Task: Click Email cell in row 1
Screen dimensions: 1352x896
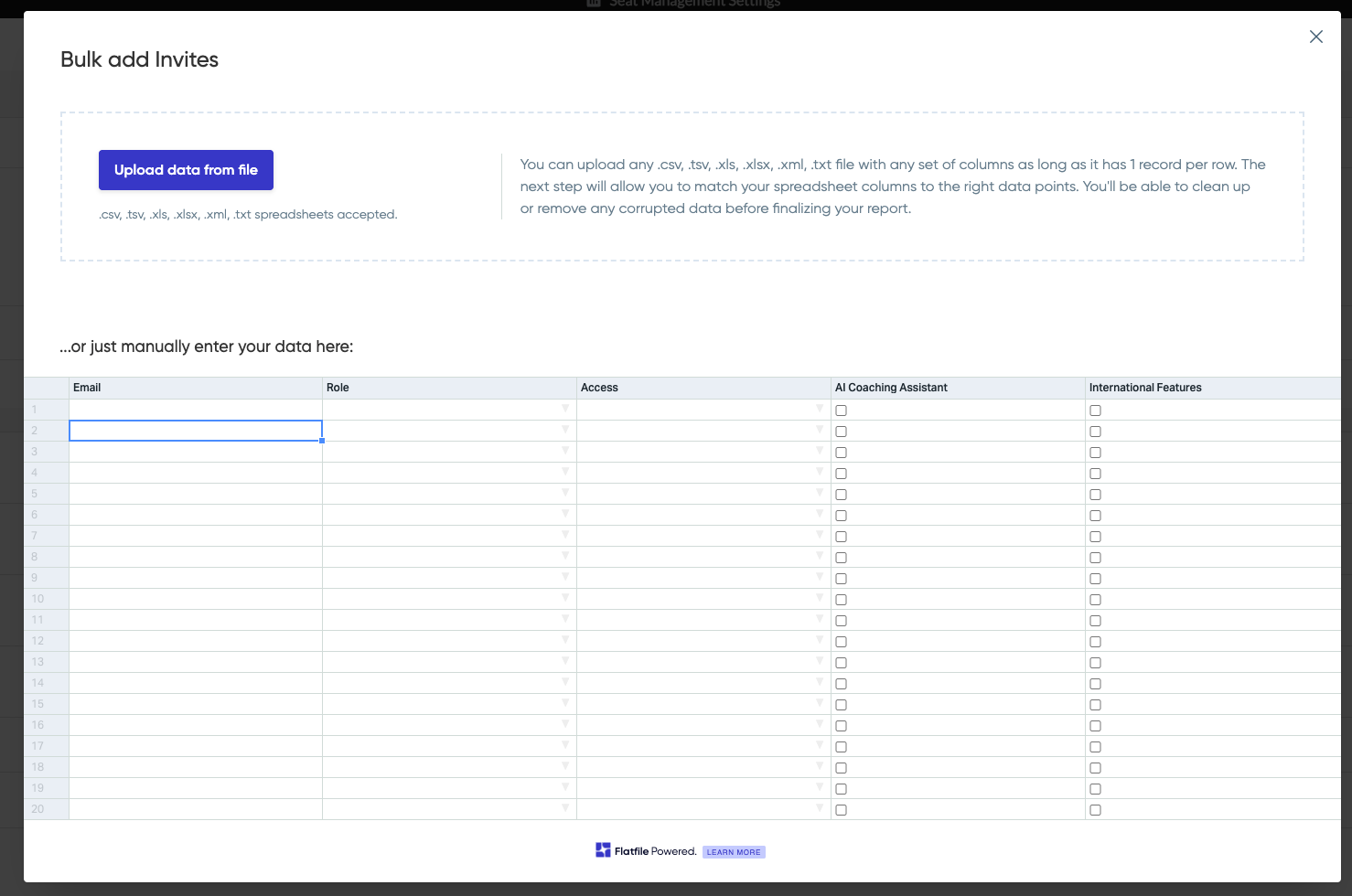Action: pos(196,410)
